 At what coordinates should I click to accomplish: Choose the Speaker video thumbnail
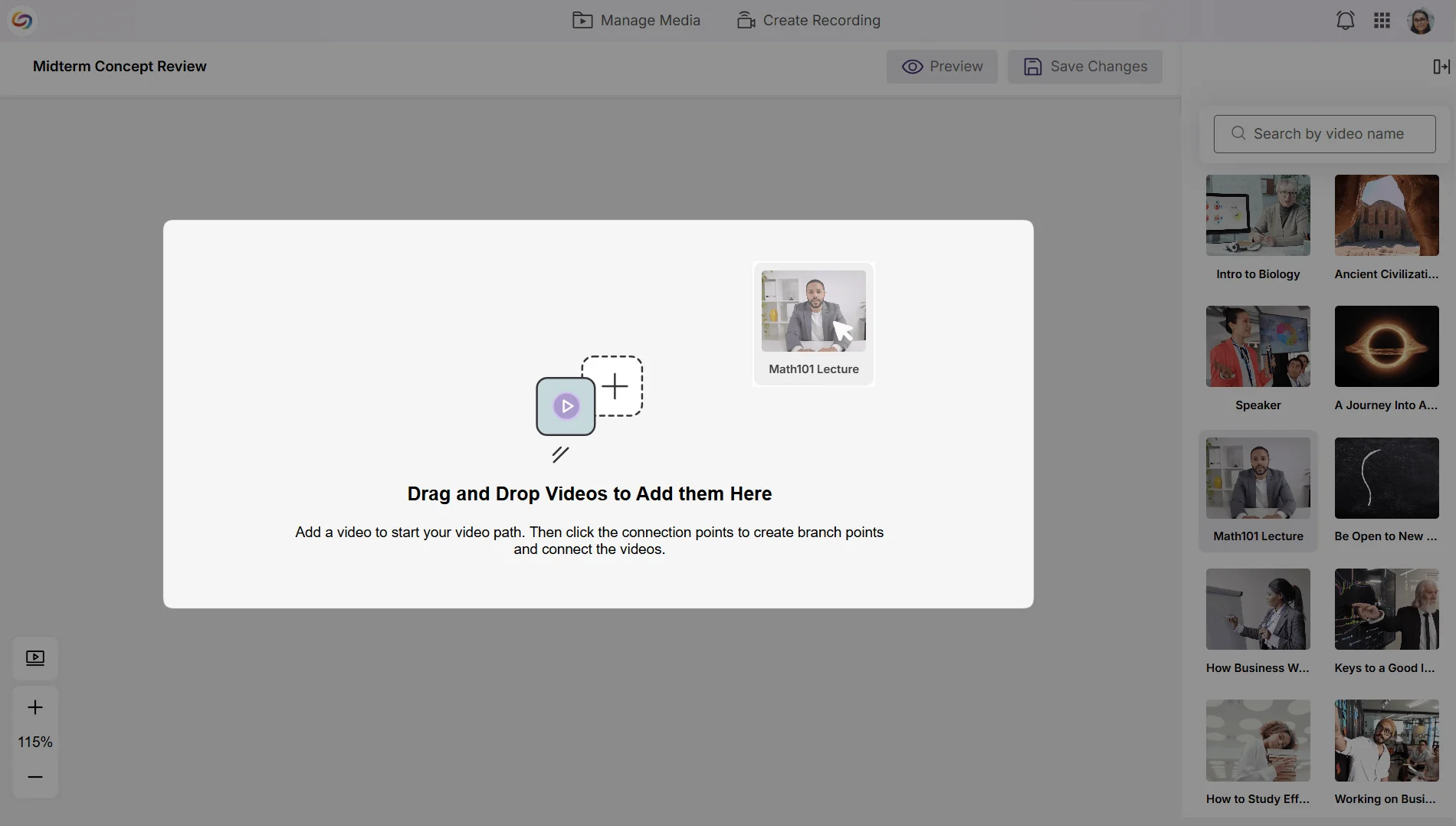[1258, 346]
